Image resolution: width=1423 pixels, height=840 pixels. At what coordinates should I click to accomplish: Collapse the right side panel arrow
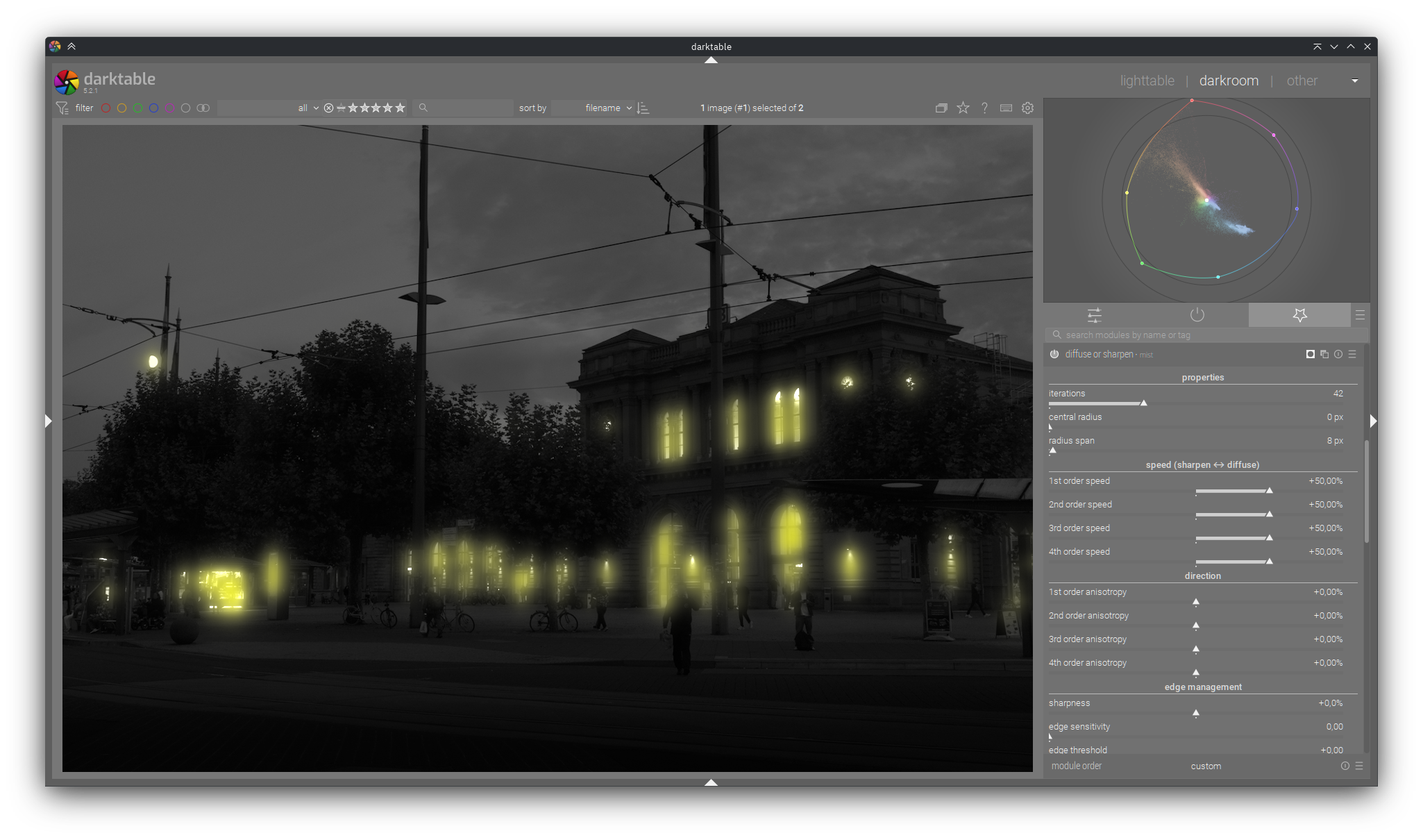pos(1373,421)
